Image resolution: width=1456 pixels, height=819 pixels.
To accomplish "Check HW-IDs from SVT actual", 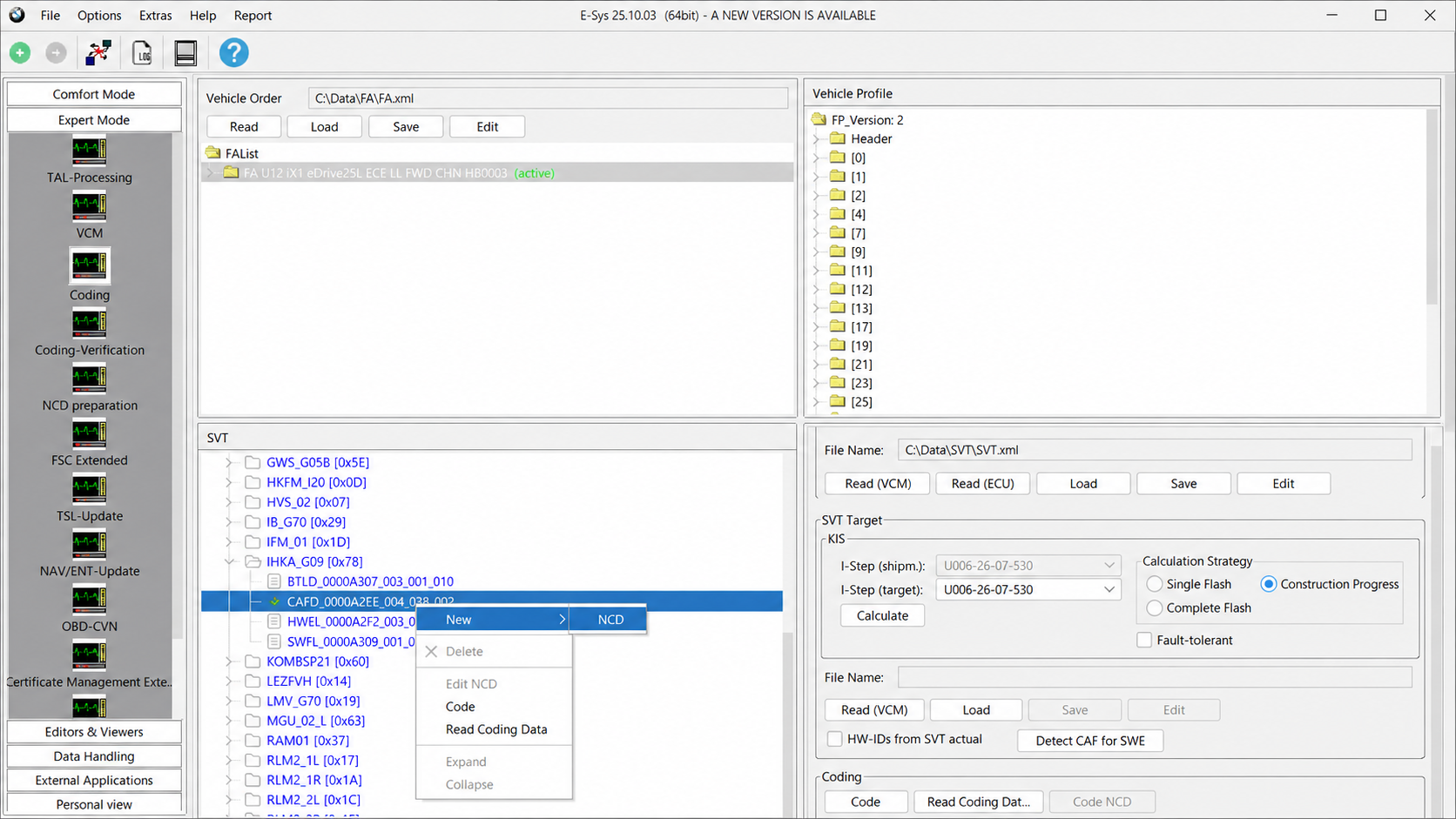I will tap(835, 739).
